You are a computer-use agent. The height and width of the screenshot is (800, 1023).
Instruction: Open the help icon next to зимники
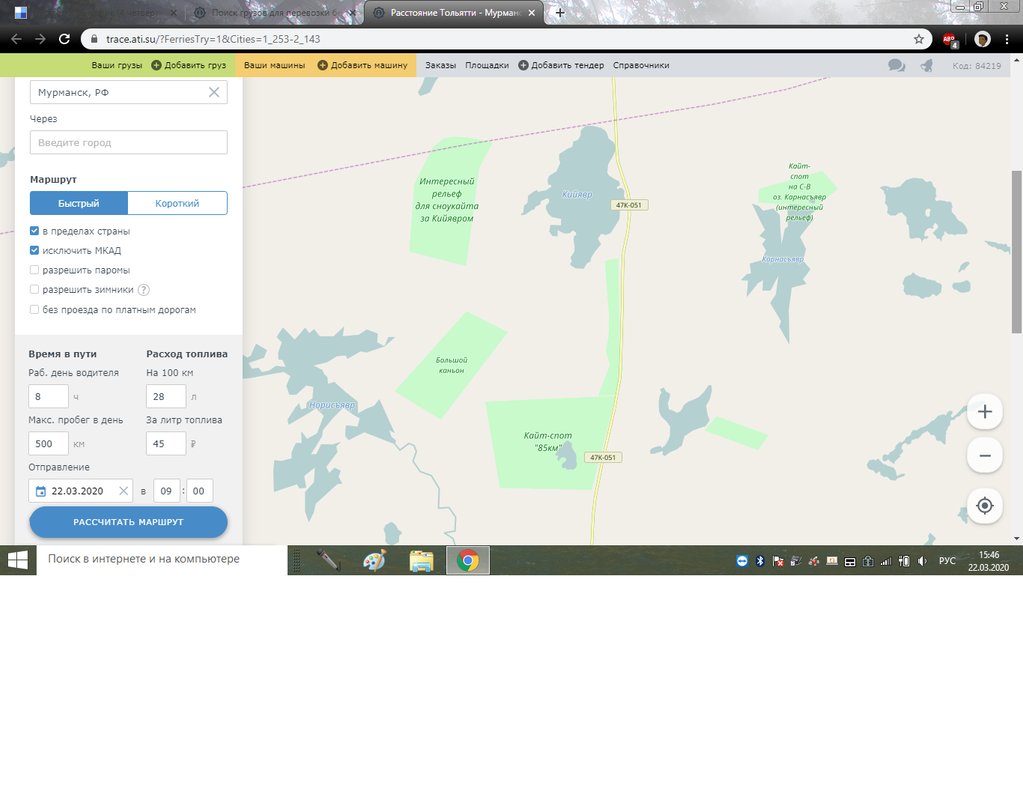tap(144, 290)
